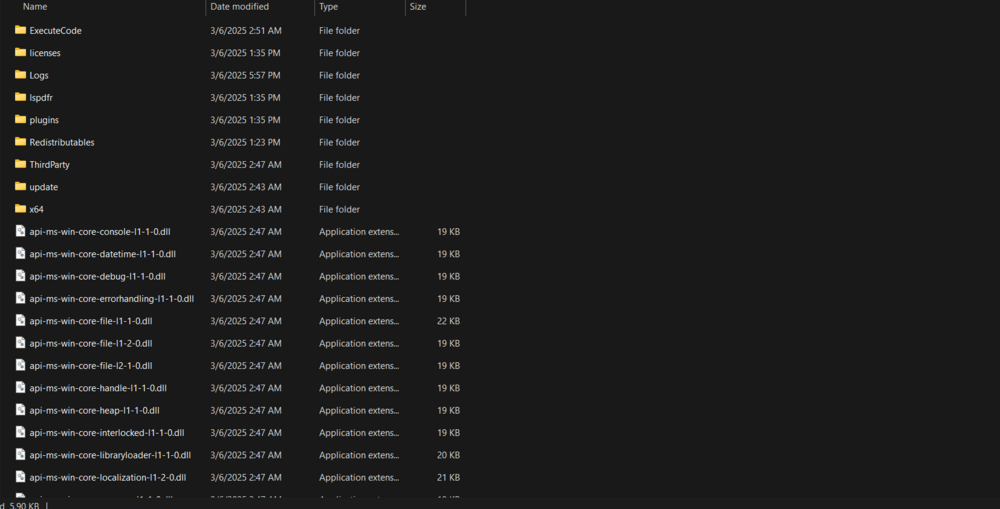Click the 3/6/2025 2:51 AM date of ExecuteCode
The width and height of the screenshot is (1000, 509).
(246, 31)
